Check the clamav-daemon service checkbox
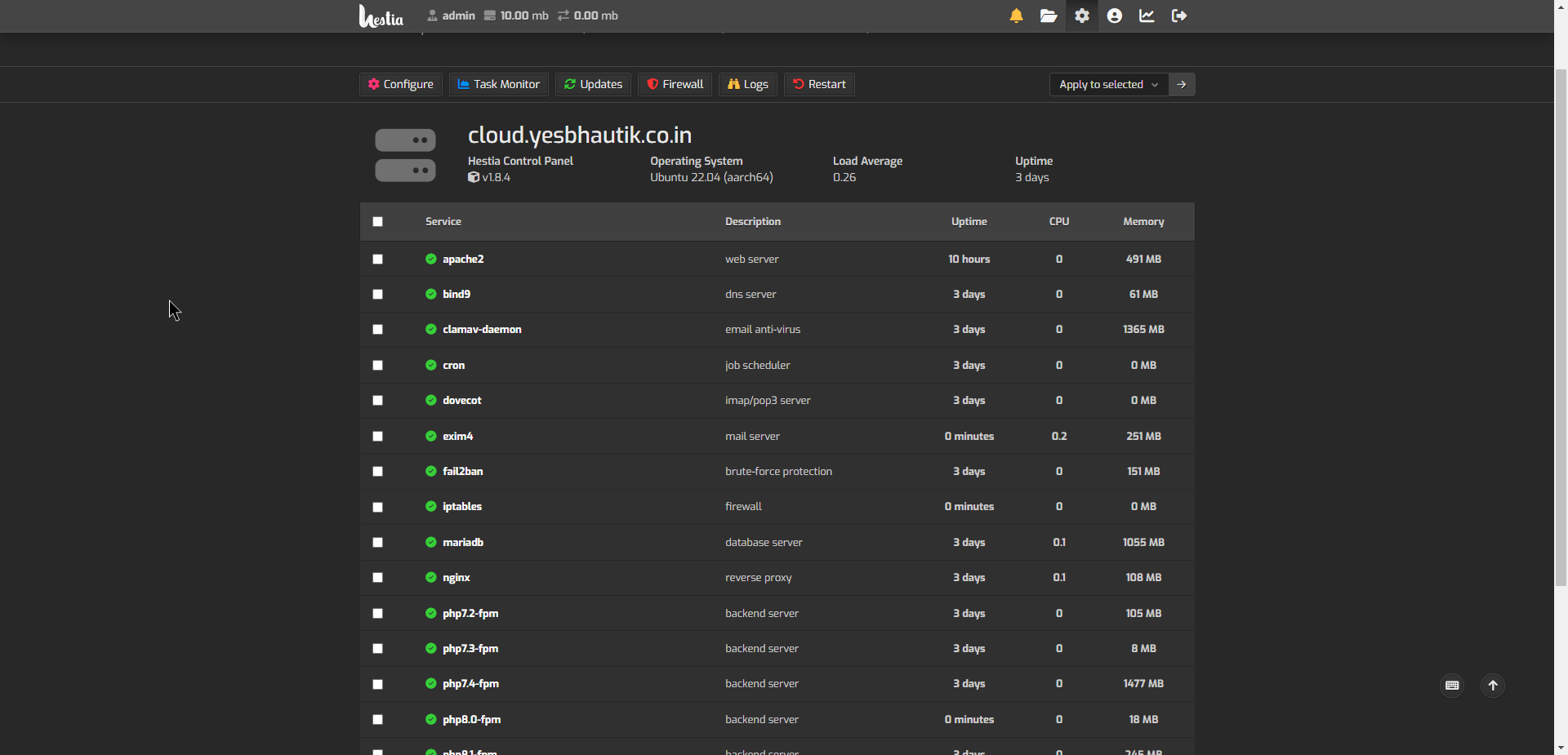Viewport: 1568px width, 755px height. [377, 329]
